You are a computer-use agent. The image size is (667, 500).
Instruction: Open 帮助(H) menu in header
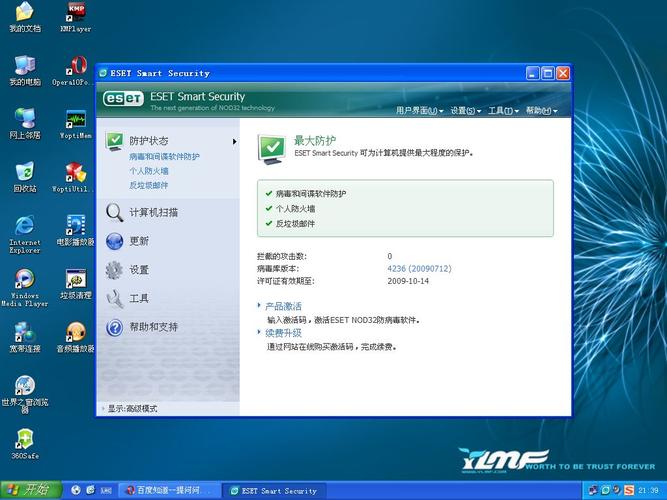tap(541, 111)
